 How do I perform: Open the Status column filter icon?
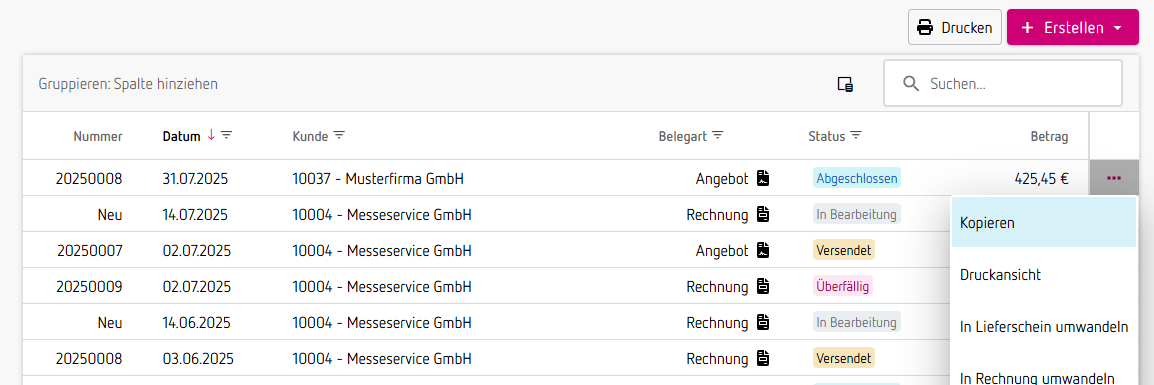[855, 135]
